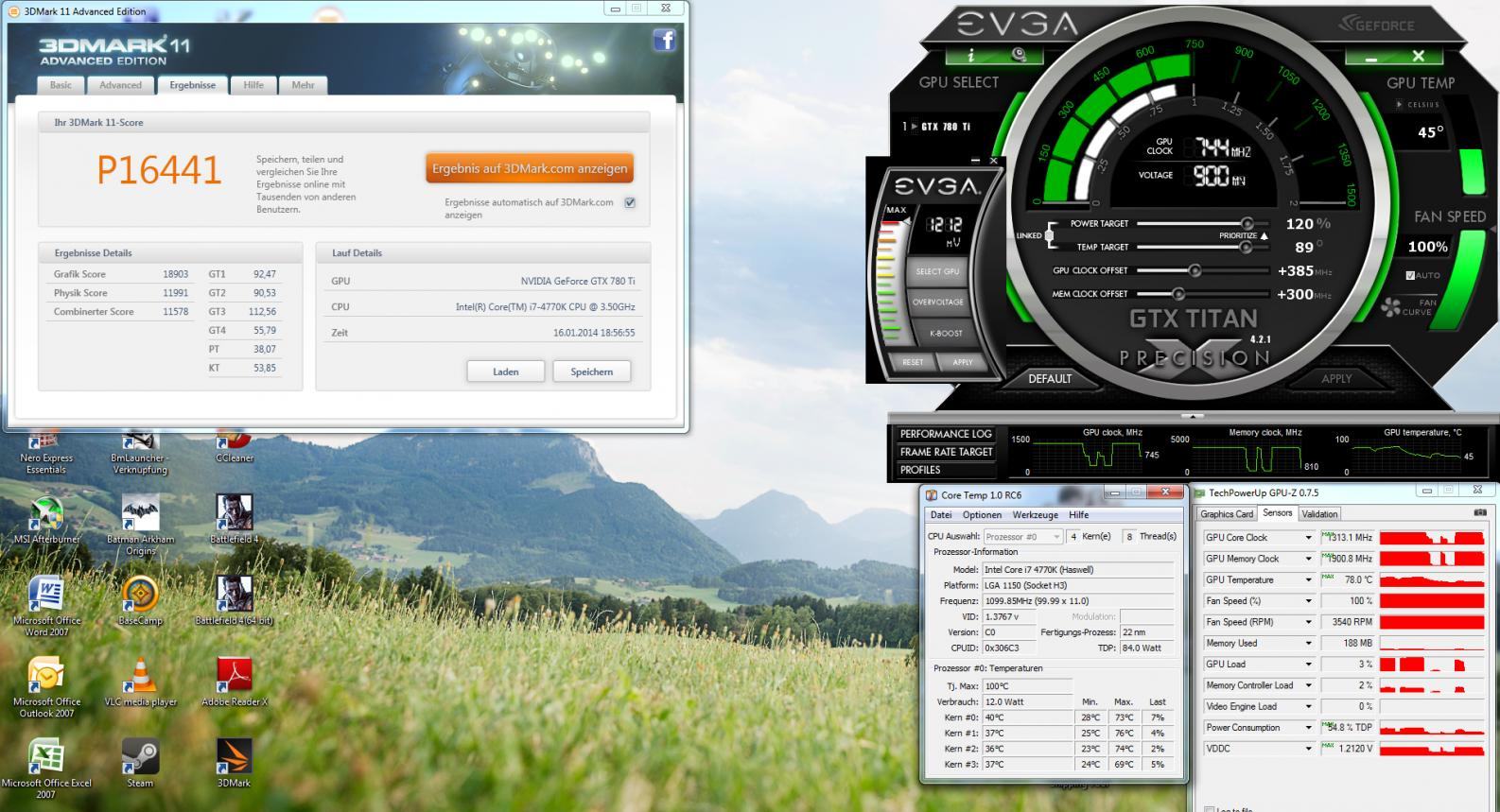Screen dimensions: 1500x812
Task: Click the GPU-Z camera screenshot icon
Action: click(1479, 513)
